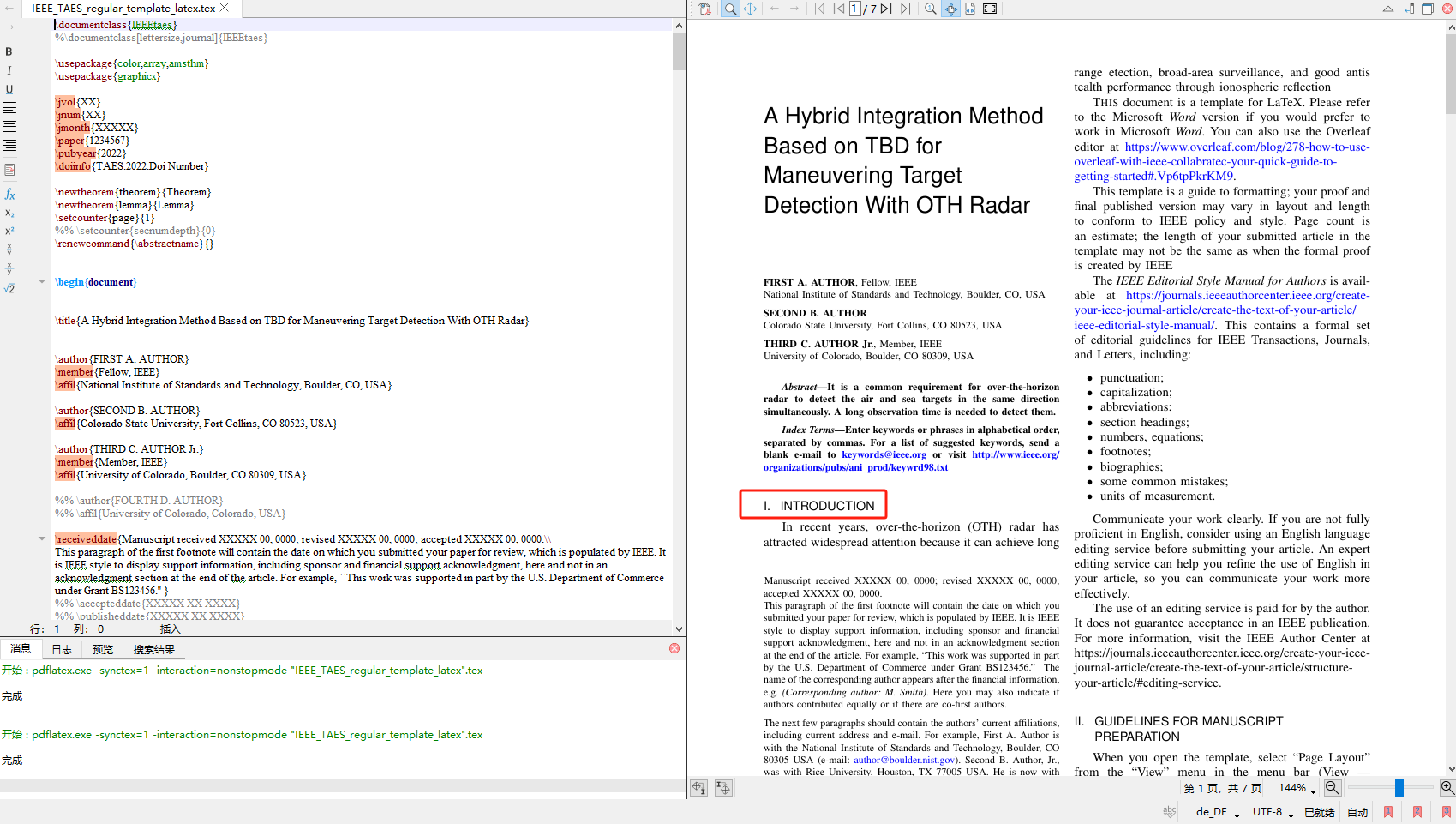The width and height of the screenshot is (1456, 824).
Task: Click the restore-down window button of PDF pane
Action: point(1428,9)
